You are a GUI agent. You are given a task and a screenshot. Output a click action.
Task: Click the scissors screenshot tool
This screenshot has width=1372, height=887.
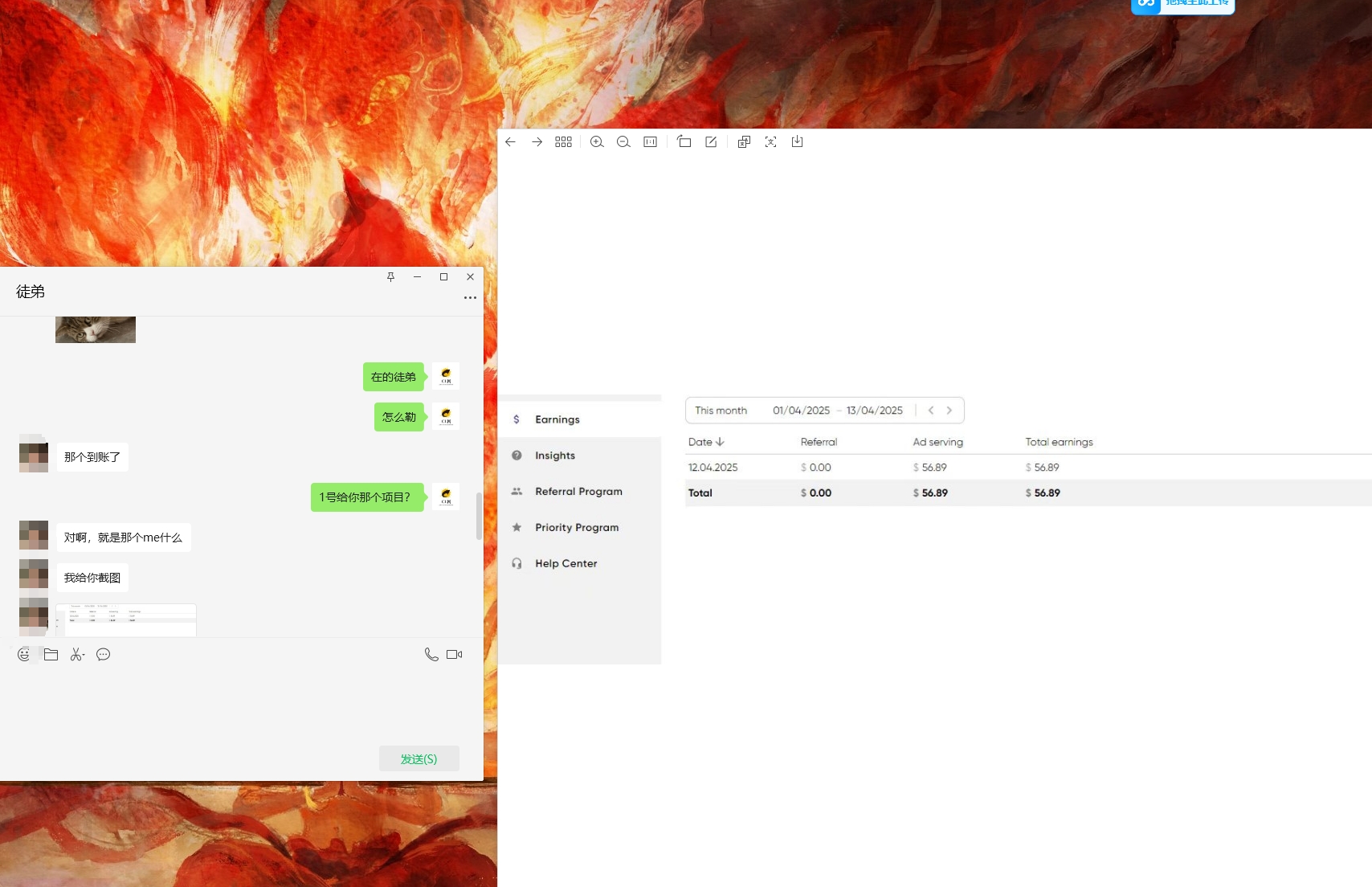click(x=77, y=655)
